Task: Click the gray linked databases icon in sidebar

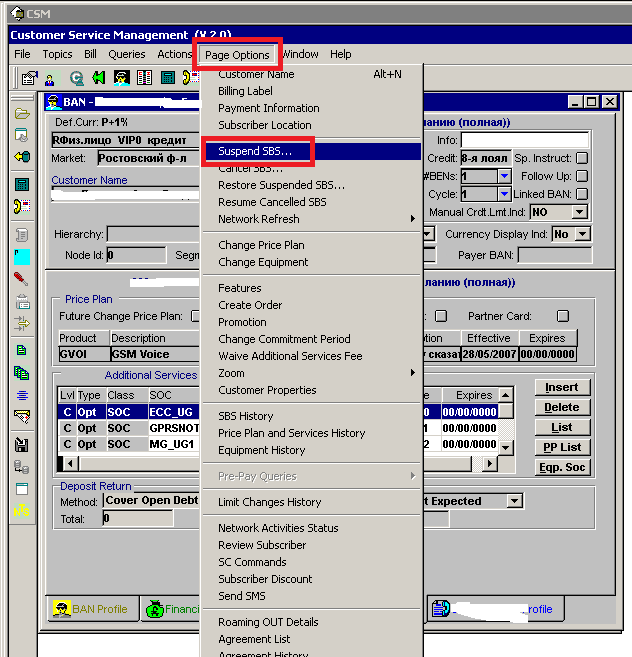Action: click(21, 467)
